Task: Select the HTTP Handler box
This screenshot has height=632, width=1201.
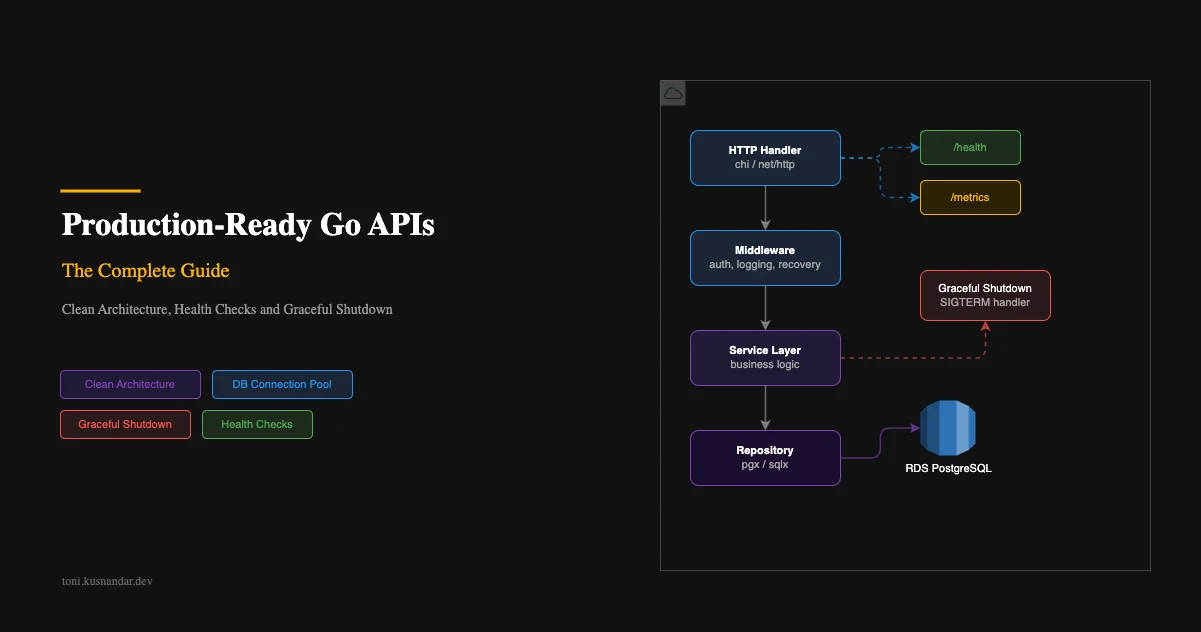Action: coord(765,158)
